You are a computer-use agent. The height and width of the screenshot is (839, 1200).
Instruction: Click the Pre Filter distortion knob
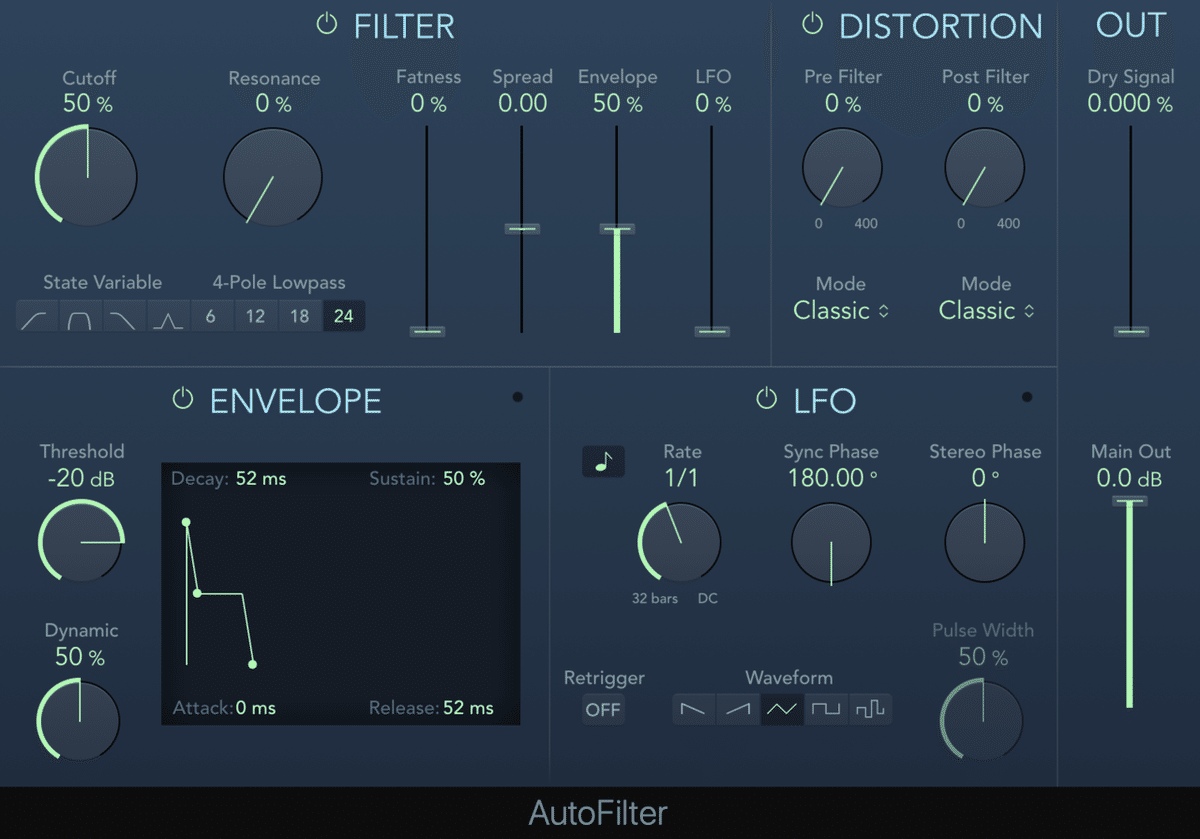point(842,167)
